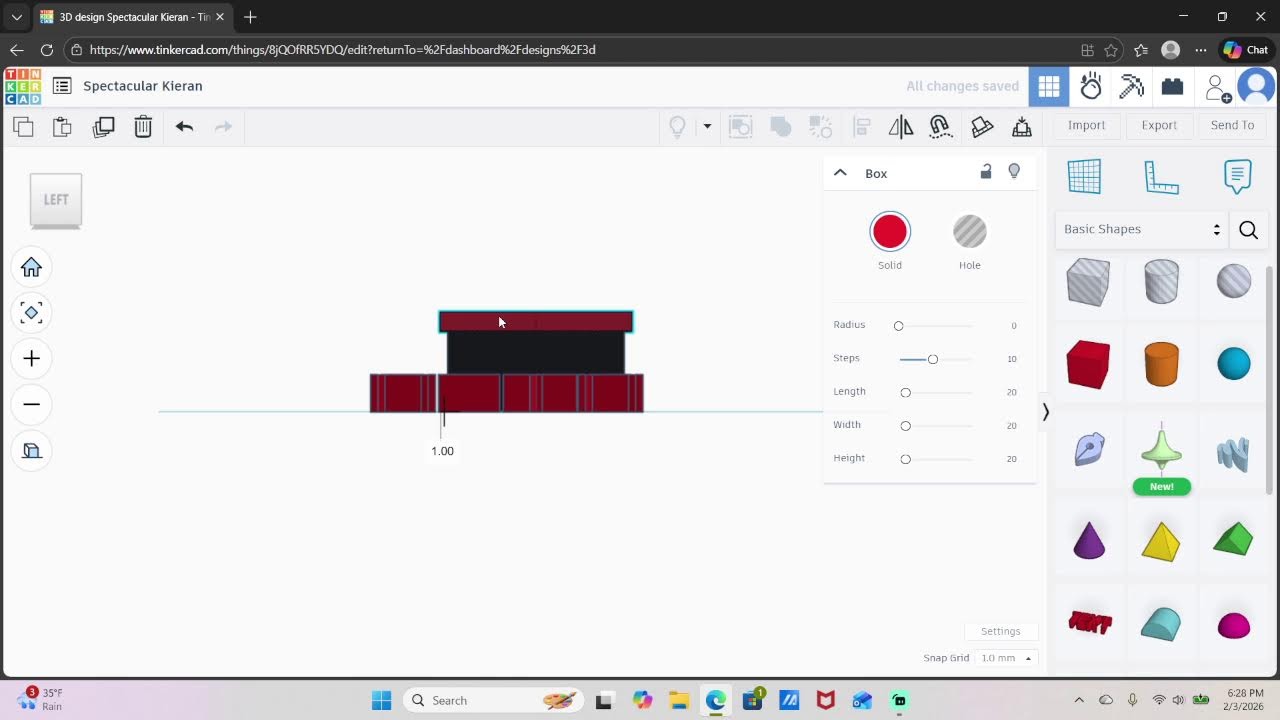Click the Paste clipboard icon

[62, 126]
